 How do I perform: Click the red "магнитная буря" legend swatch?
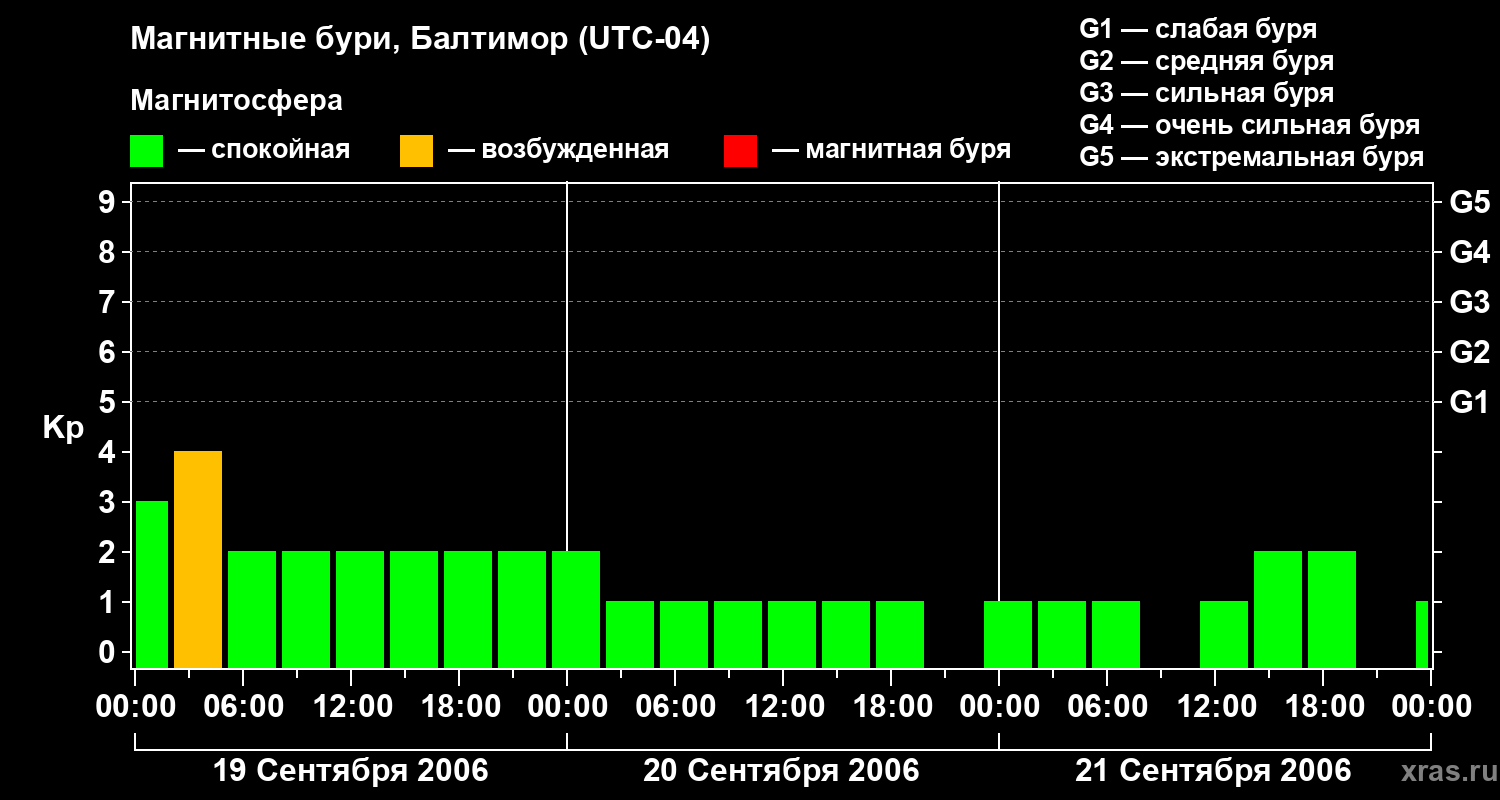coord(740,151)
